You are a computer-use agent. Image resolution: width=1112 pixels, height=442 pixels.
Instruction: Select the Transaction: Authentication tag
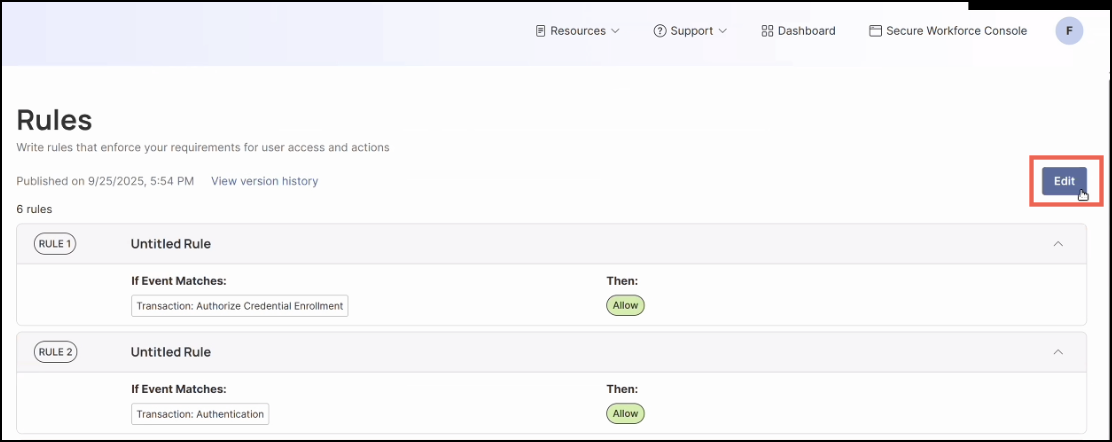(200, 414)
